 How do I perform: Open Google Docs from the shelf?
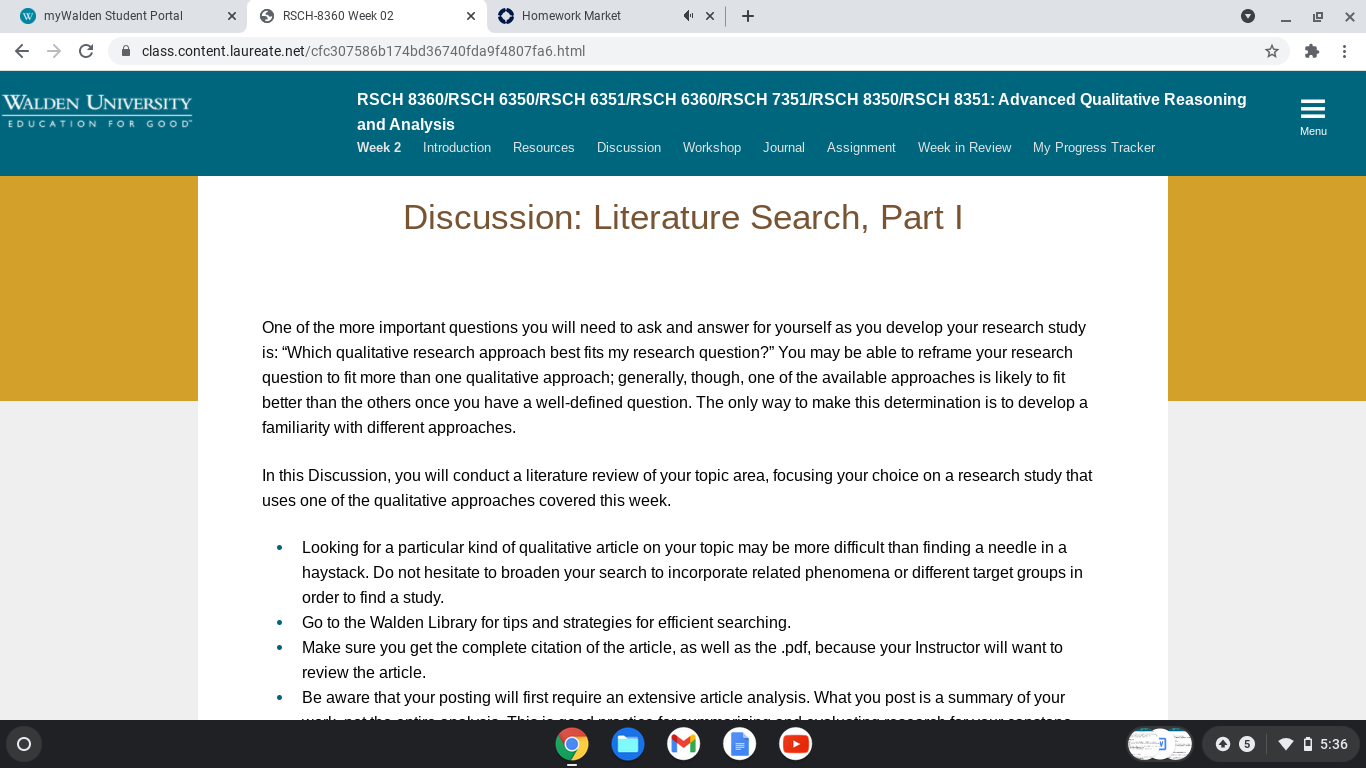(x=740, y=744)
